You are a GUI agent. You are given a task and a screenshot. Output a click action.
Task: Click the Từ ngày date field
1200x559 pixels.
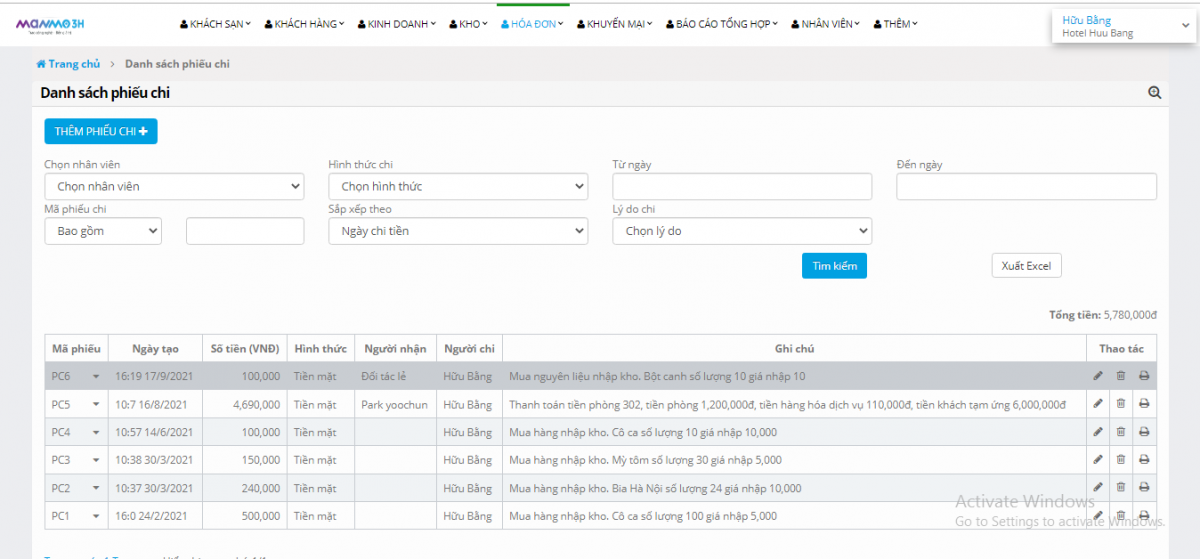pyautogui.click(x=742, y=187)
